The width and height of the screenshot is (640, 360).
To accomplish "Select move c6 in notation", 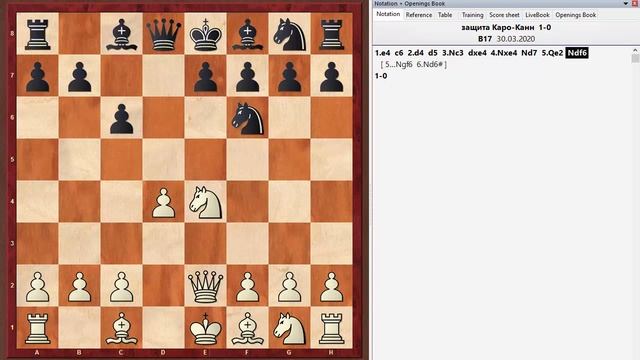I will [399, 53].
